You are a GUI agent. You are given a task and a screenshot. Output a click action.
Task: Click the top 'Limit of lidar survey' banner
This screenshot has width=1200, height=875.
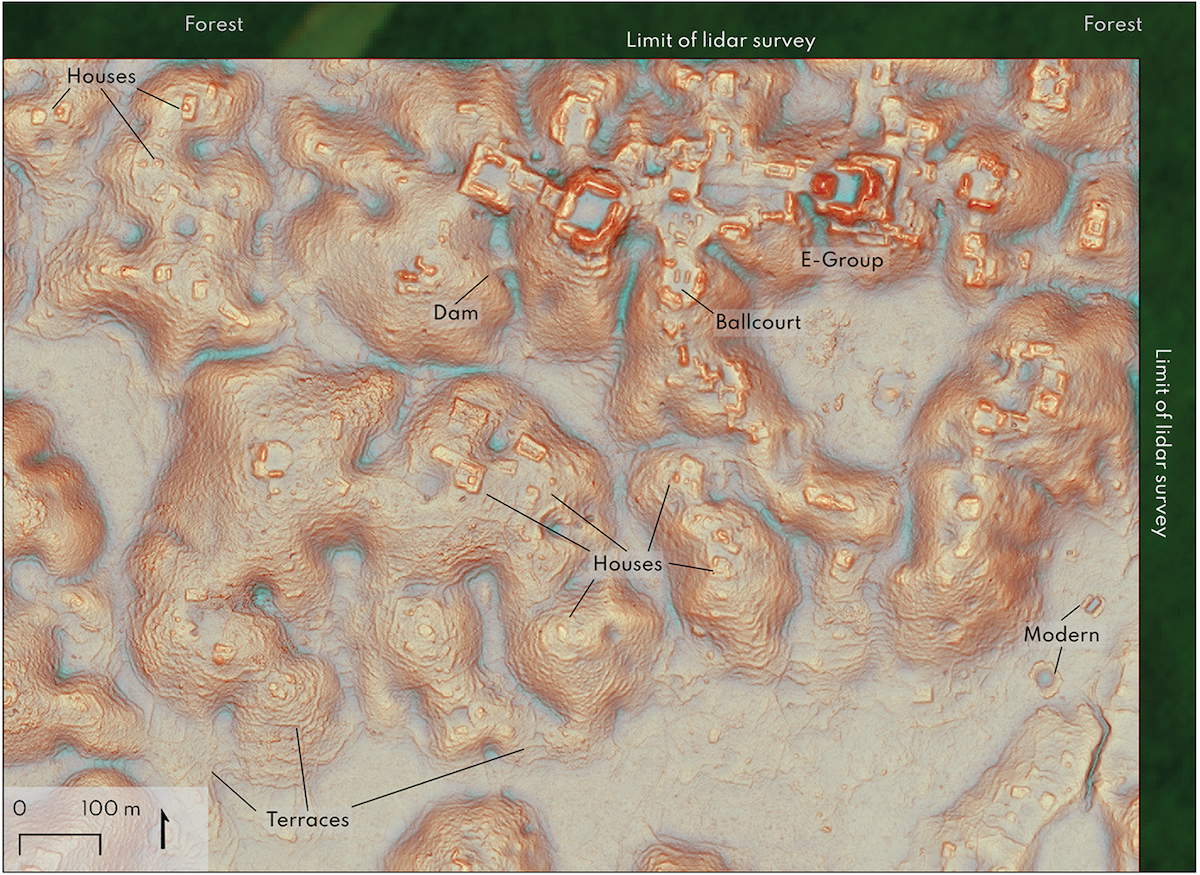(720, 42)
